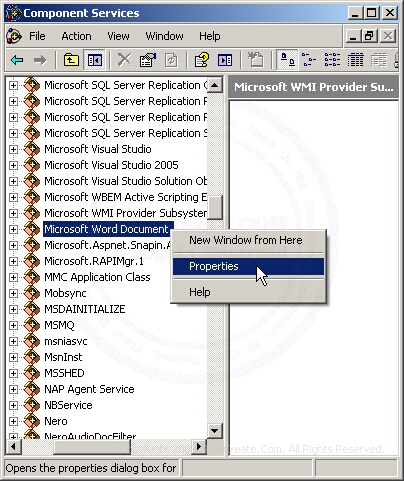Toggle the Show/Hide Action Pane icon
The image size is (404, 481).
click(225, 60)
